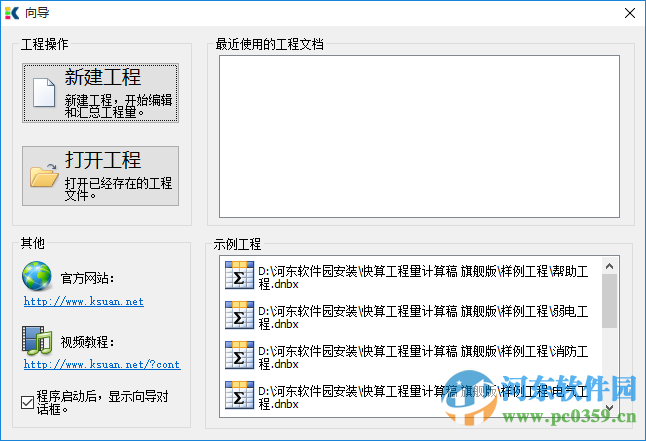Viewport: 646px width, 441px height.
Task: Click the film and music icon beside 视频教程
Action: pyautogui.click(x=37, y=340)
